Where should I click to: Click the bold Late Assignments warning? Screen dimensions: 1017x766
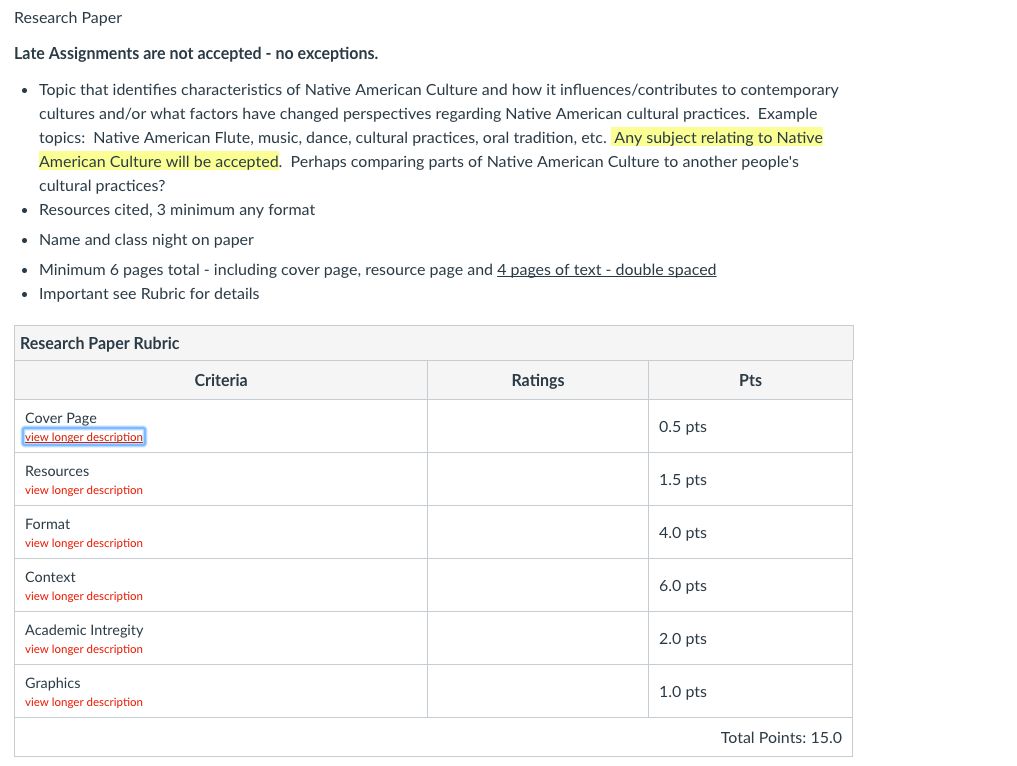coord(196,53)
